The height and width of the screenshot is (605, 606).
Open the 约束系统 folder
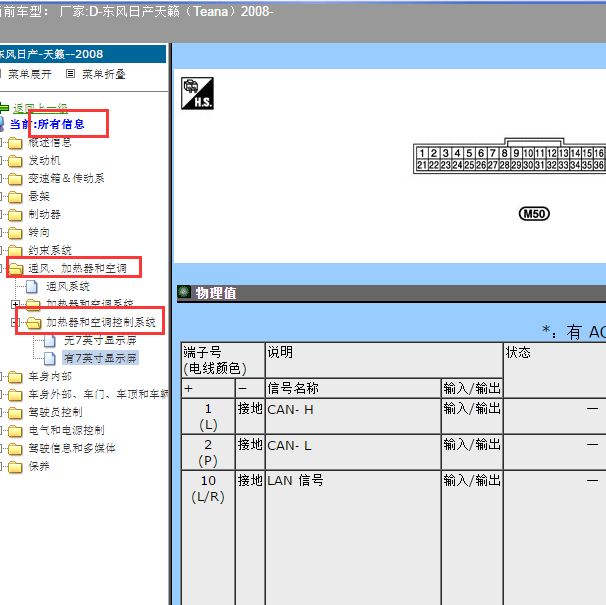point(50,251)
